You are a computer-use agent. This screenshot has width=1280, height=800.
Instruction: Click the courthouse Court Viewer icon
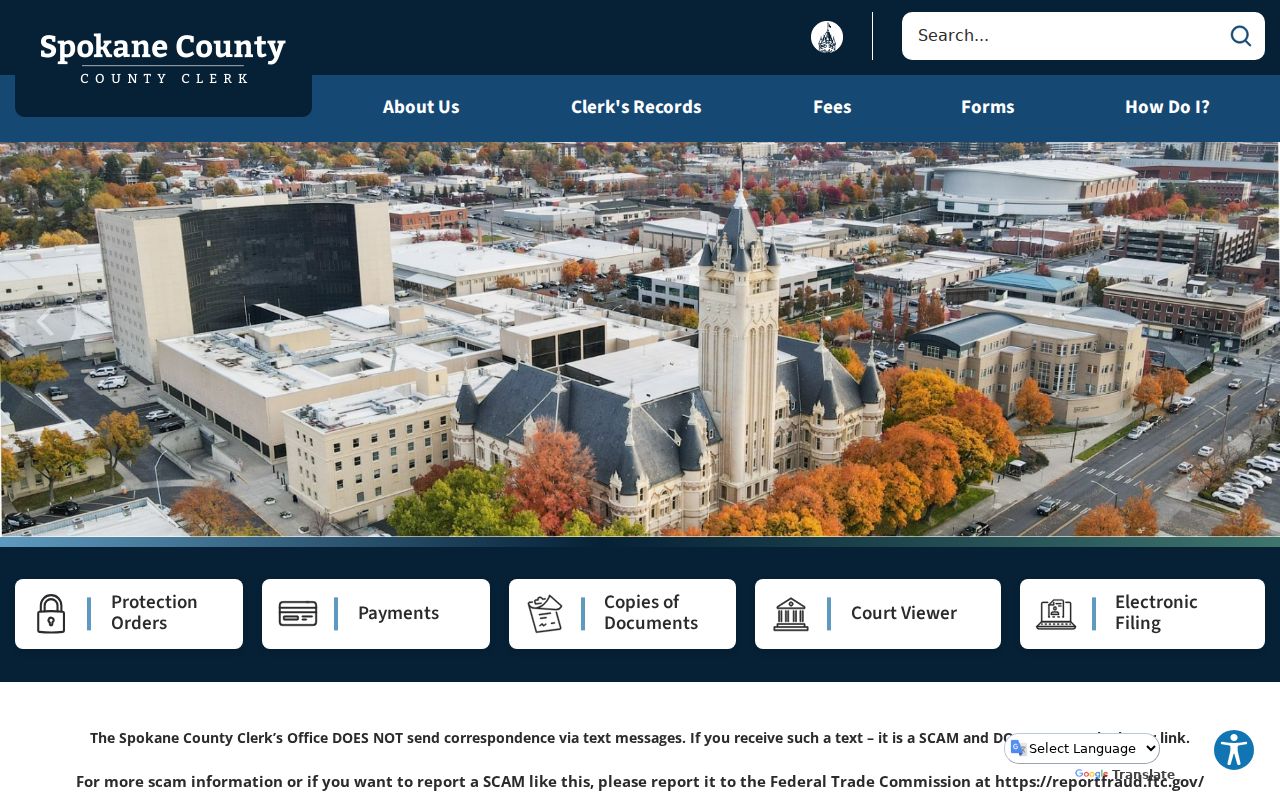[791, 614]
